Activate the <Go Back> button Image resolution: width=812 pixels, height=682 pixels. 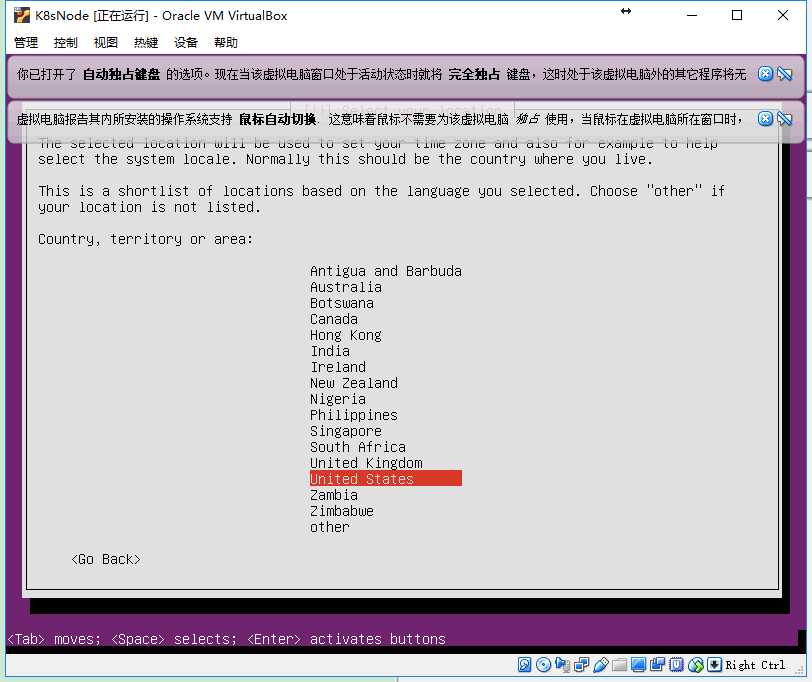point(106,560)
